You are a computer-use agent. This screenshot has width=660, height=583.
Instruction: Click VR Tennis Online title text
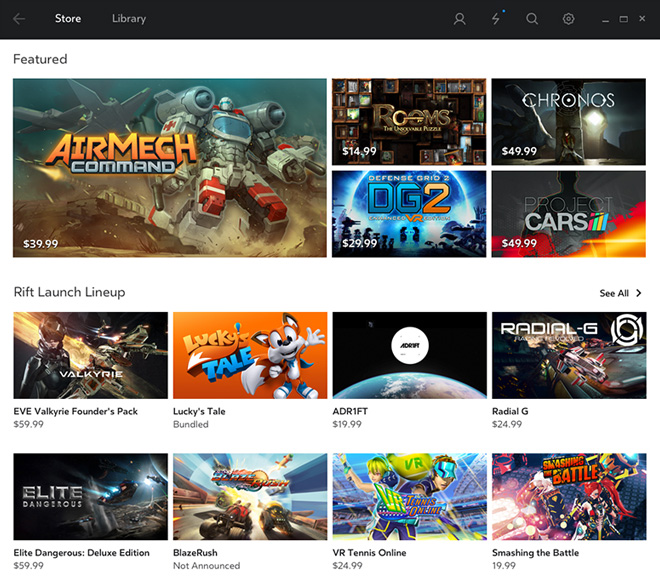pyautogui.click(x=369, y=553)
